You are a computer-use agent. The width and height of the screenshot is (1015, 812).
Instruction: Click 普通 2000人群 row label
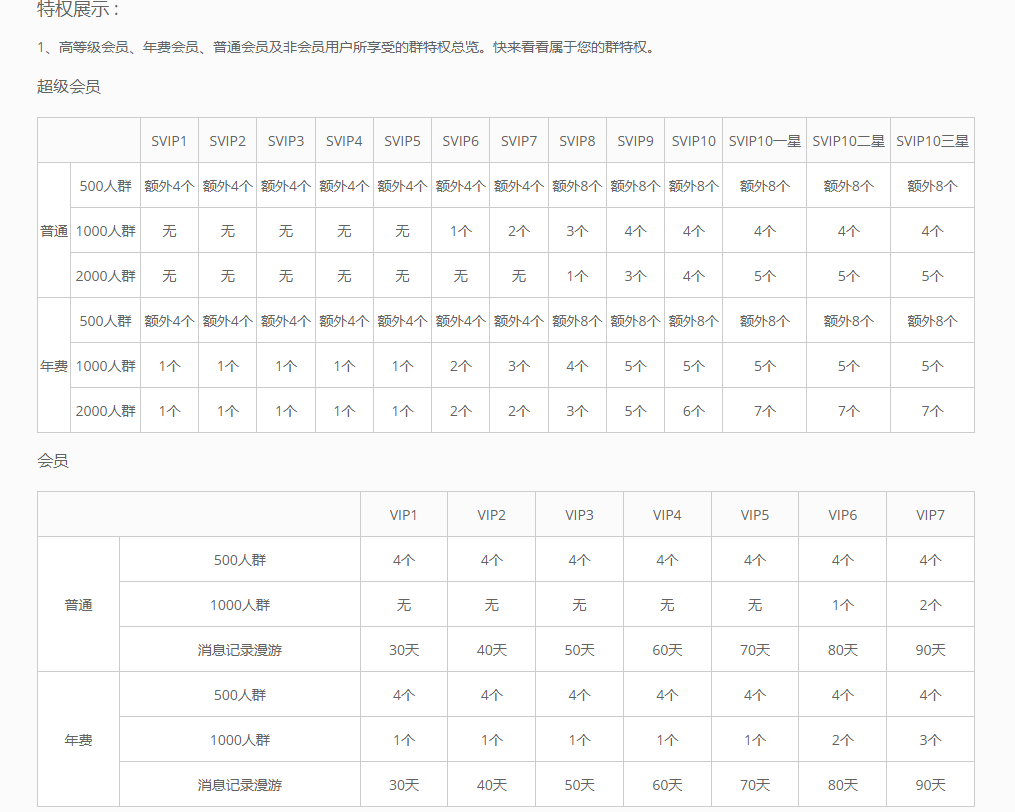pos(105,276)
